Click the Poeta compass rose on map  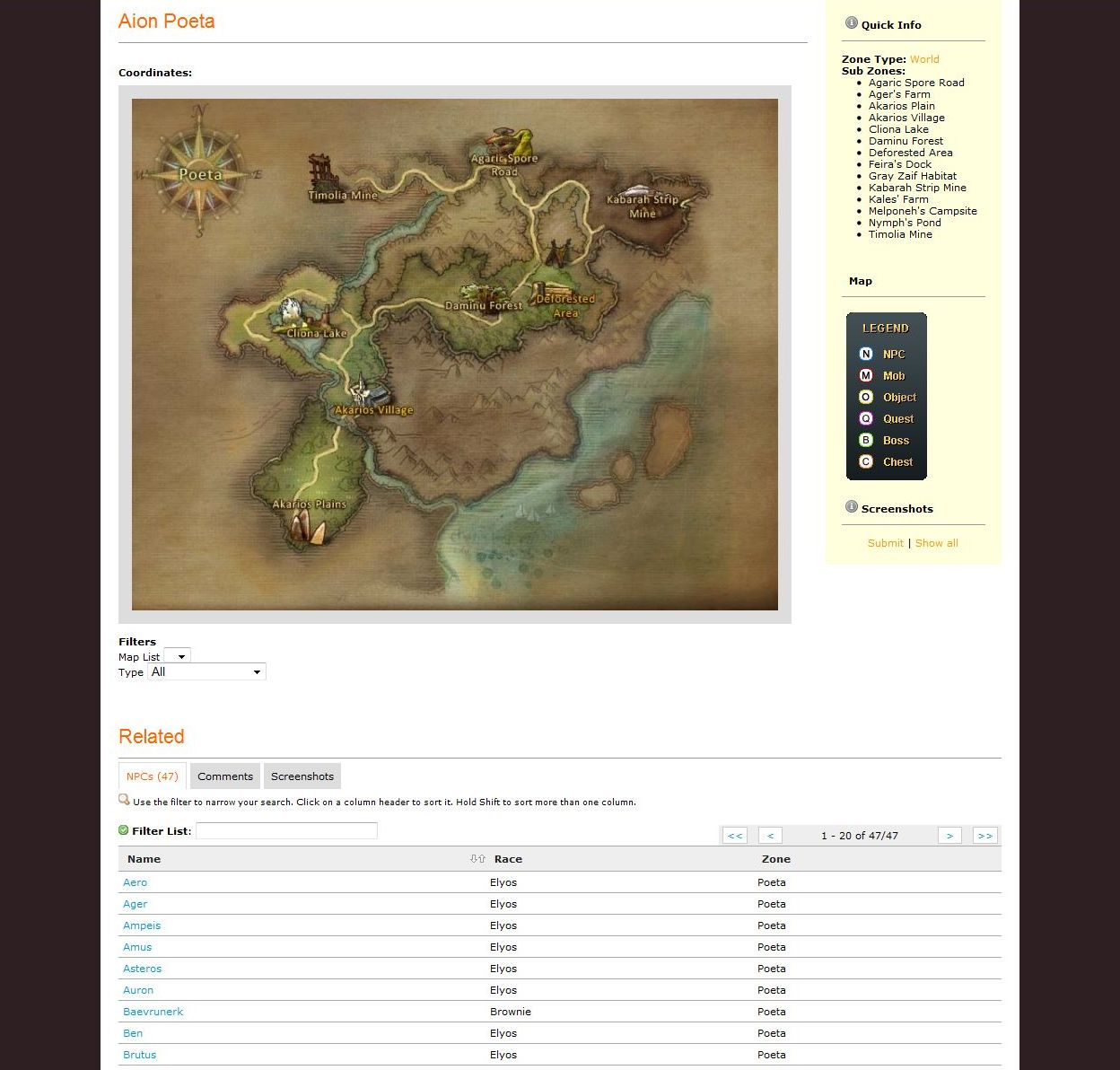point(199,174)
